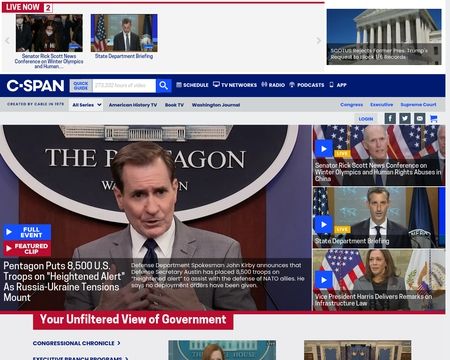Play the Senator Rick Scott live video
Viewport: 450px width, 360px height.
(324, 149)
